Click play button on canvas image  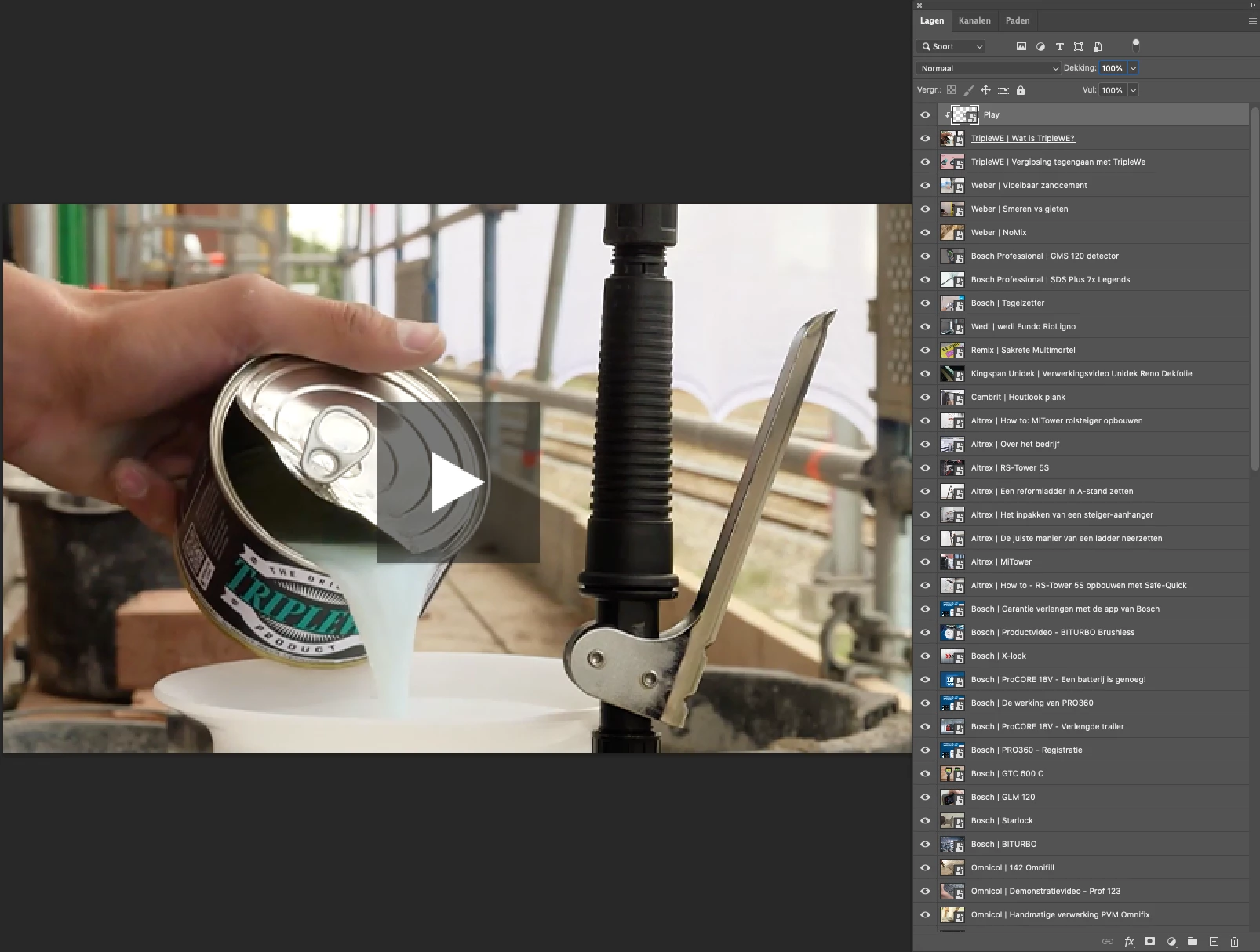pyautogui.click(x=458, y=482)
